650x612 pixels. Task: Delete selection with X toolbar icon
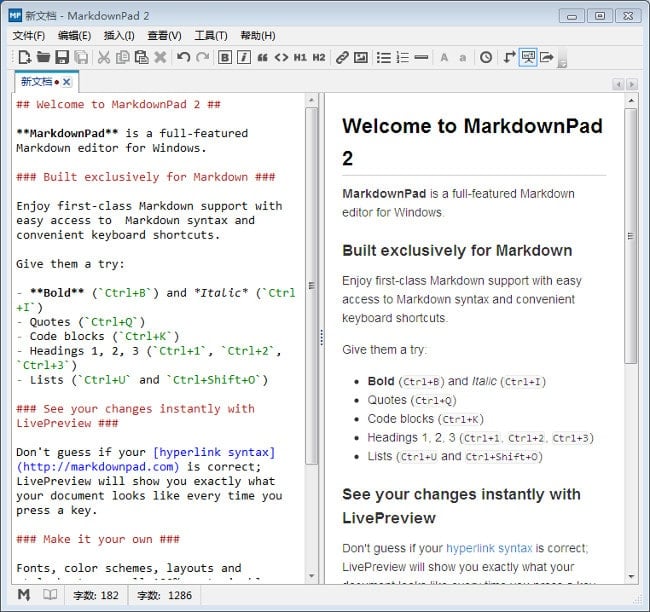click(160, 57)
